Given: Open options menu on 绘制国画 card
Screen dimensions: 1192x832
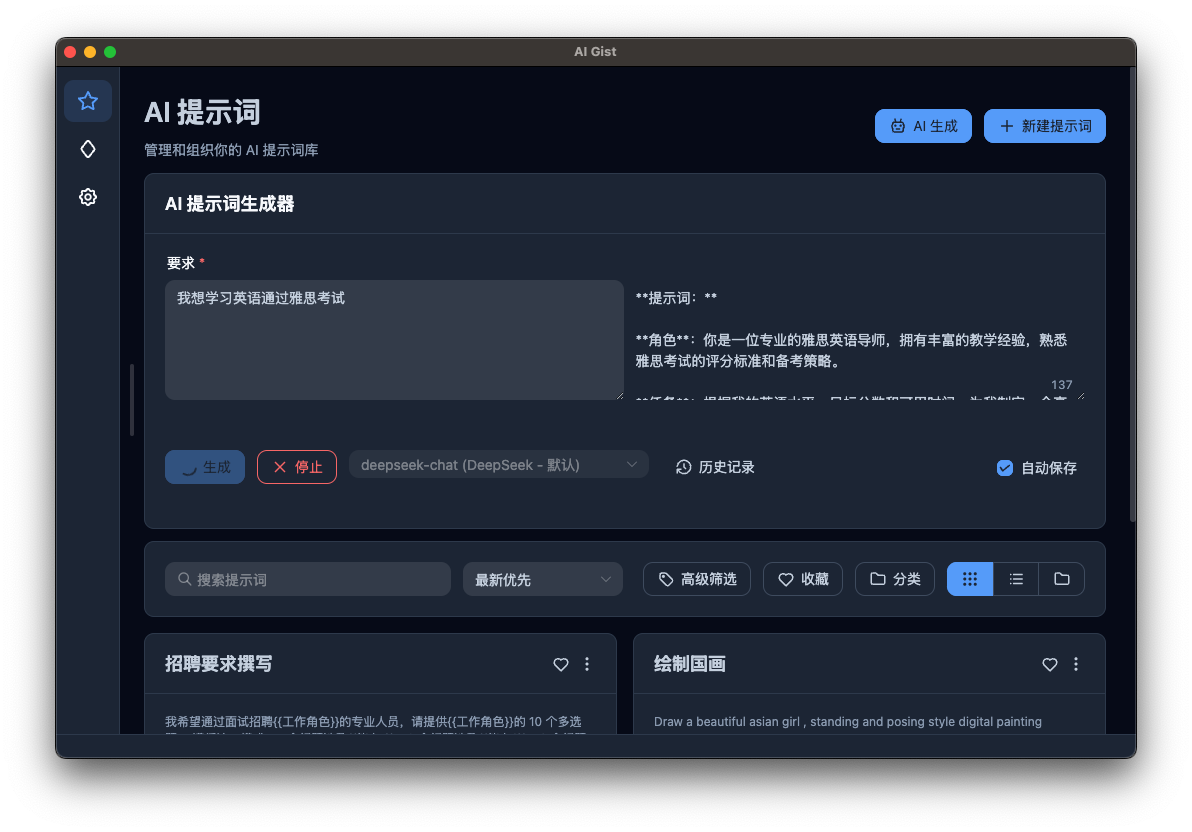Looking at the screenshot, I should [1076, 664].
